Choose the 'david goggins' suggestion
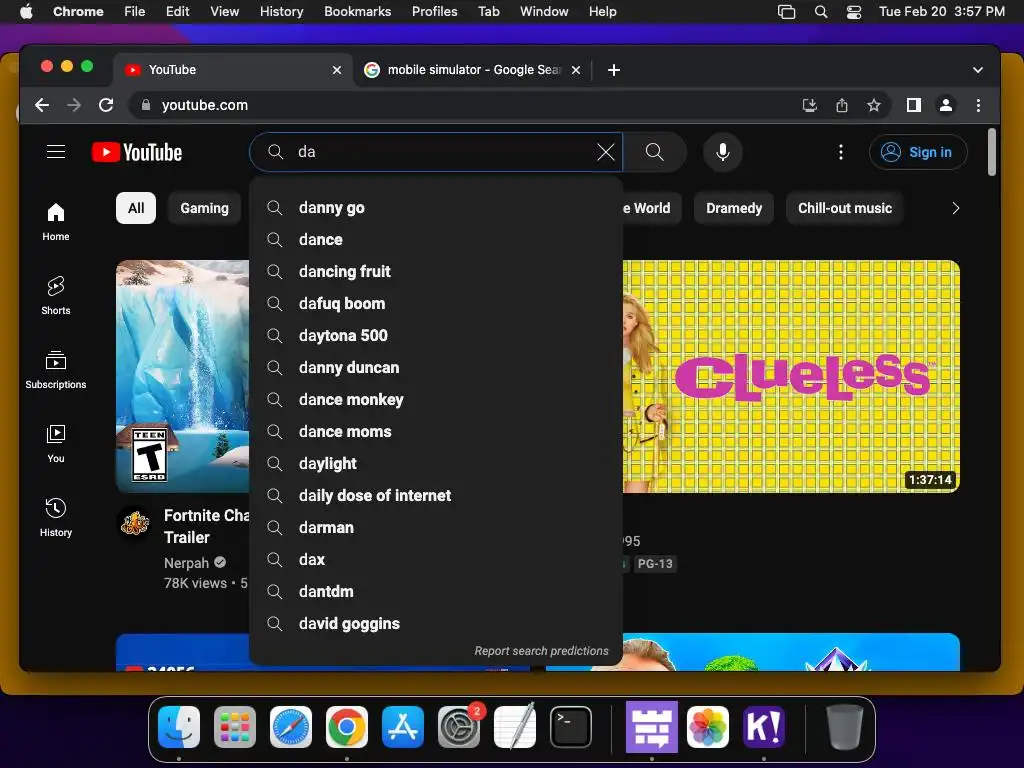1024x768 pixels. point(436,624)
